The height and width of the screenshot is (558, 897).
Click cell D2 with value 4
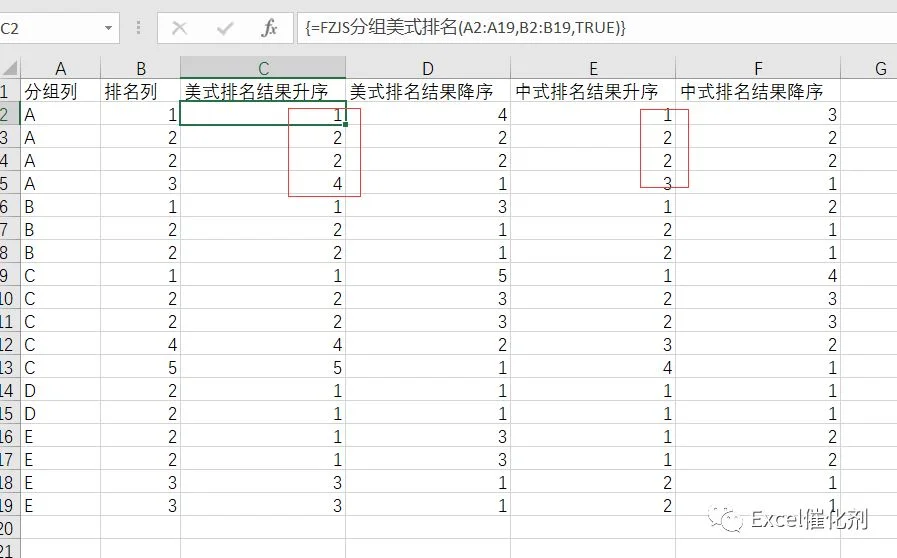(428, 114)
